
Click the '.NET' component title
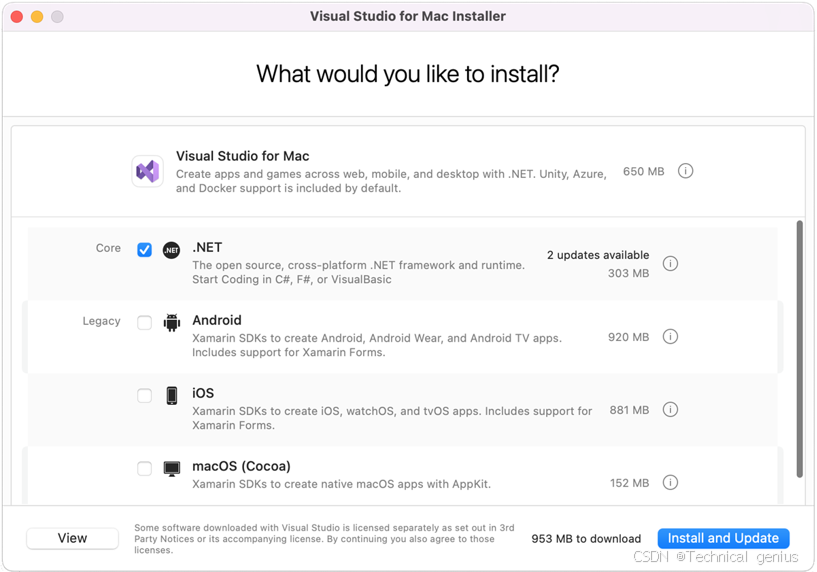[x=207, y=247]
